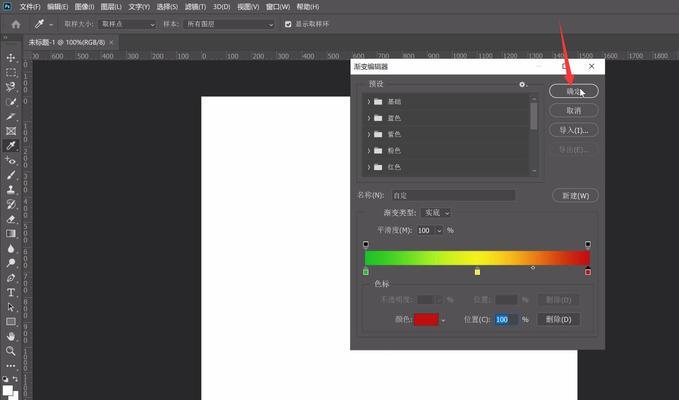Click the 位置(C) field showing 100
679x400 pixels.
[x=506, y=319]
